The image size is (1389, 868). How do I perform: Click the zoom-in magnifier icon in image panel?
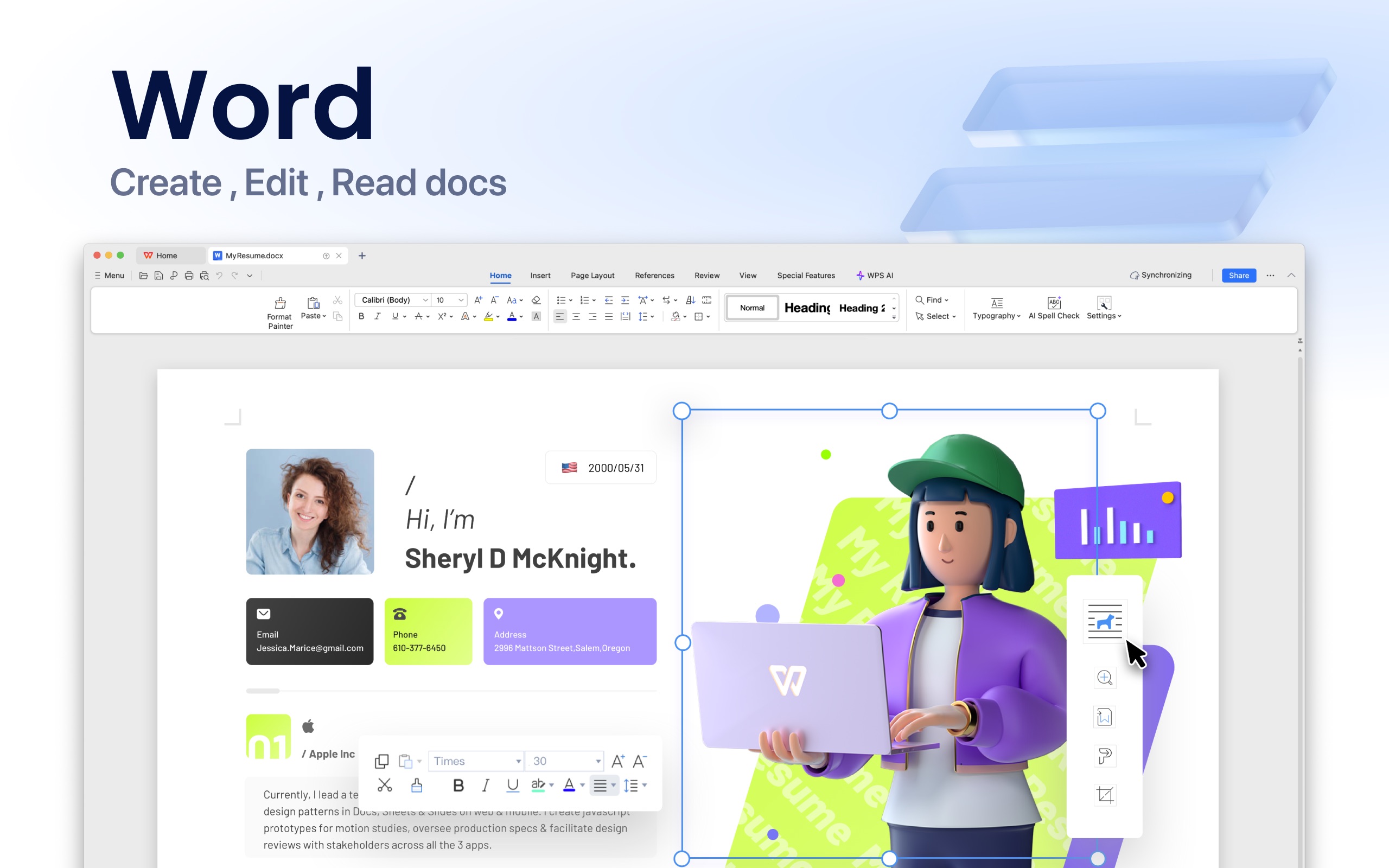pyautogui.click(x=1105, y=678)
